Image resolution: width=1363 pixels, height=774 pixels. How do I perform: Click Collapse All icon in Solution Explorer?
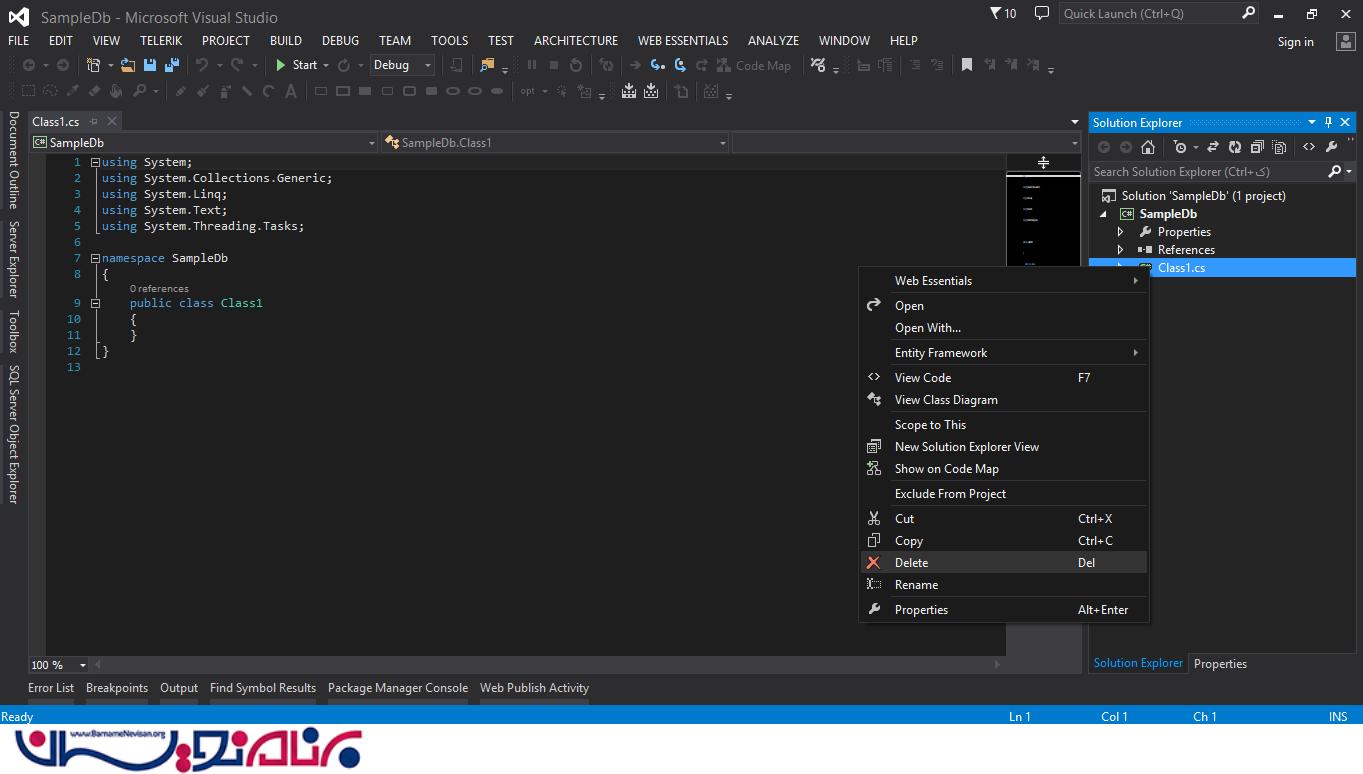coord(1257,147)
